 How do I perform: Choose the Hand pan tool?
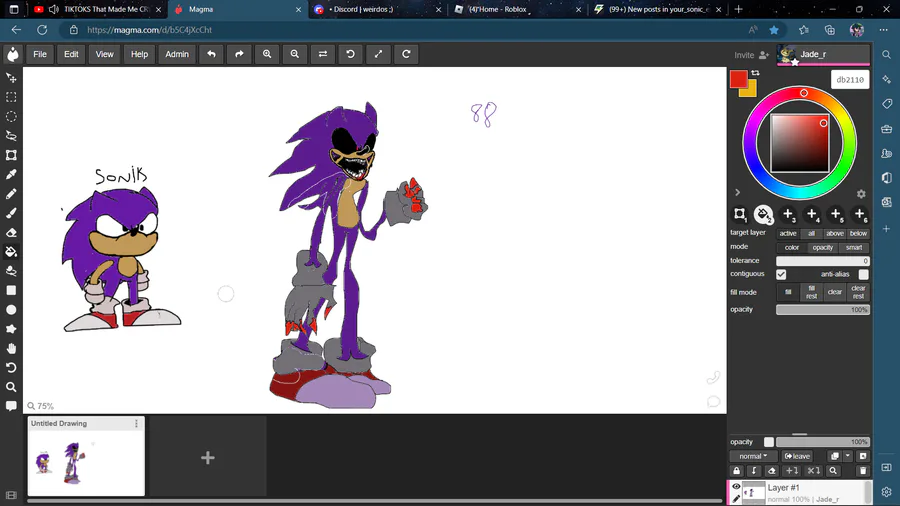point(11,348)
